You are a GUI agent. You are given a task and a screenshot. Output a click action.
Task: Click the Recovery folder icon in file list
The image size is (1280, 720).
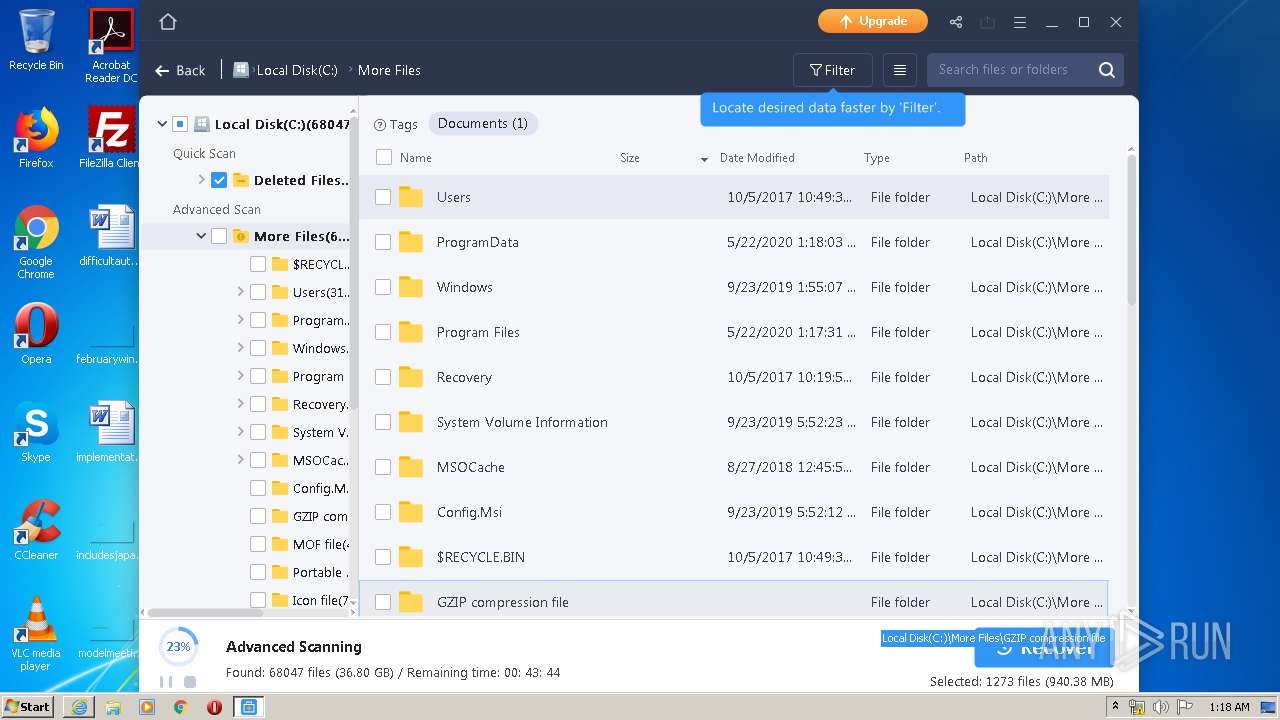coord(411,377)
